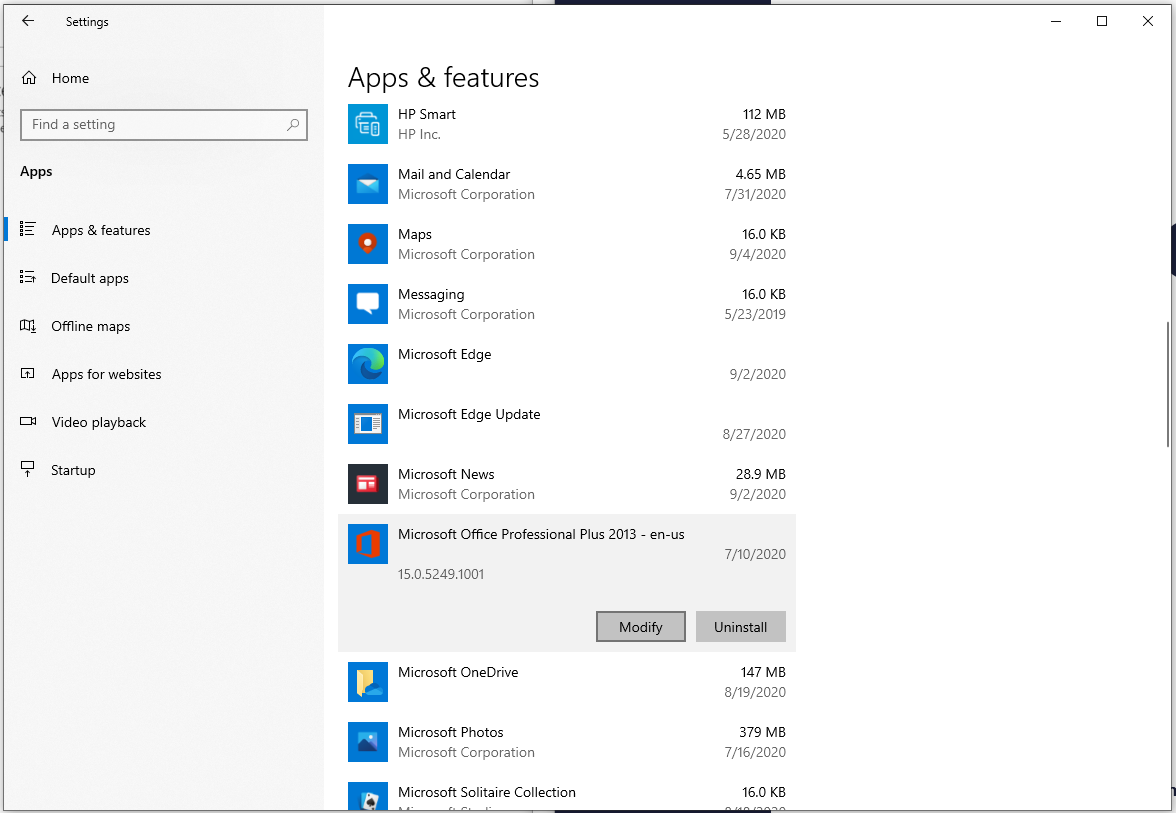Select the Mail and Calendar icon

click(x=368, y=184)
